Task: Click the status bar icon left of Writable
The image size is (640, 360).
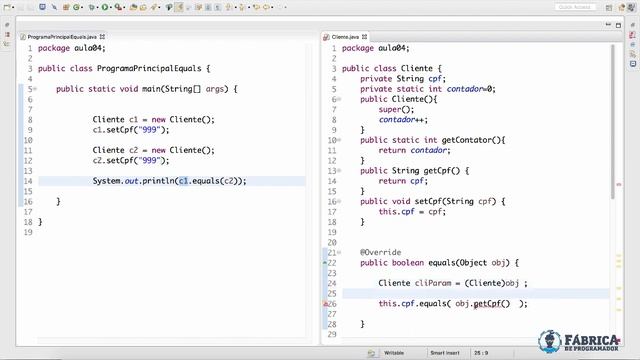Action: [371, 353]
